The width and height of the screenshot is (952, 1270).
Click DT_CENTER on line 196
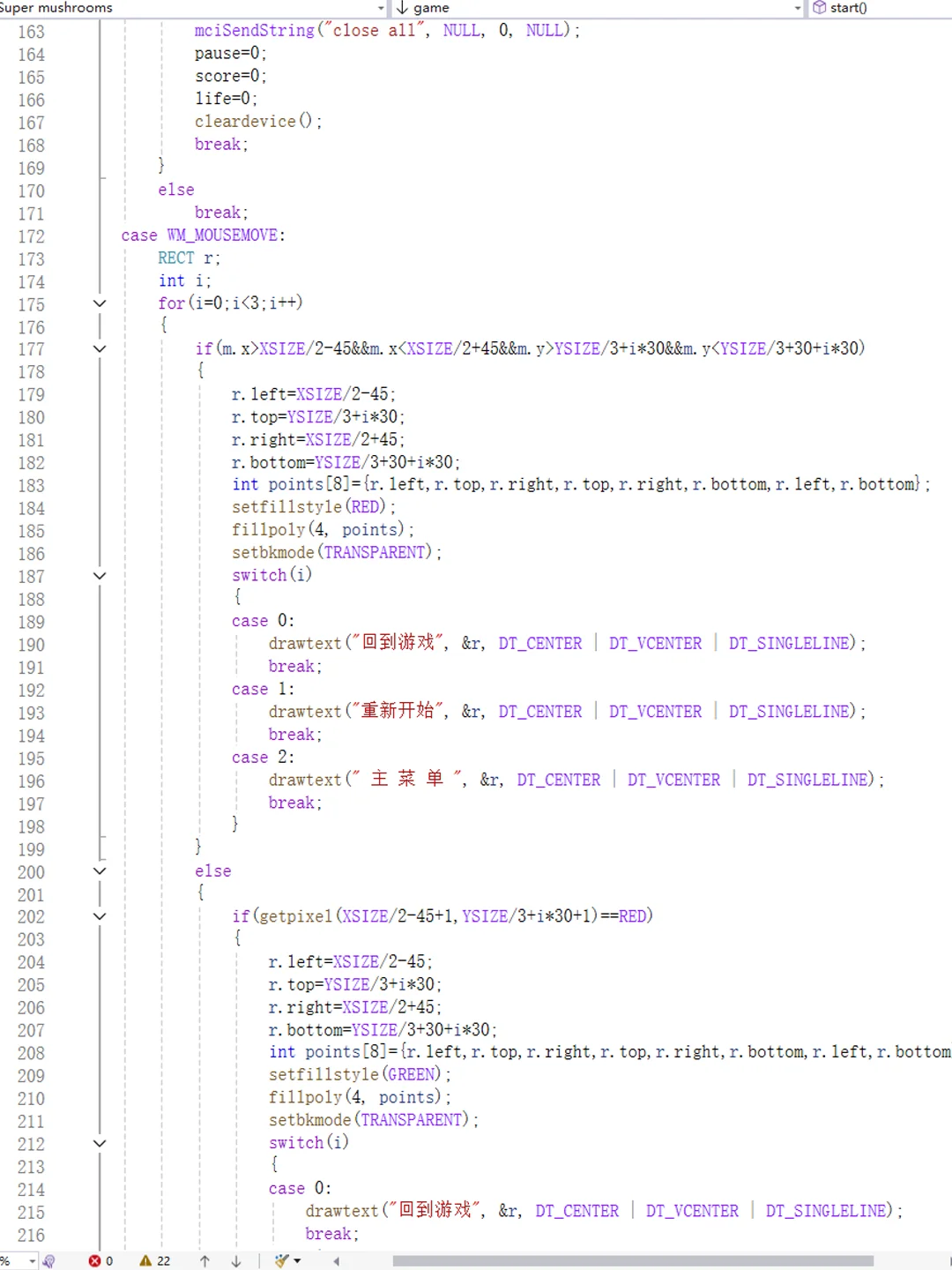[559, 781]
